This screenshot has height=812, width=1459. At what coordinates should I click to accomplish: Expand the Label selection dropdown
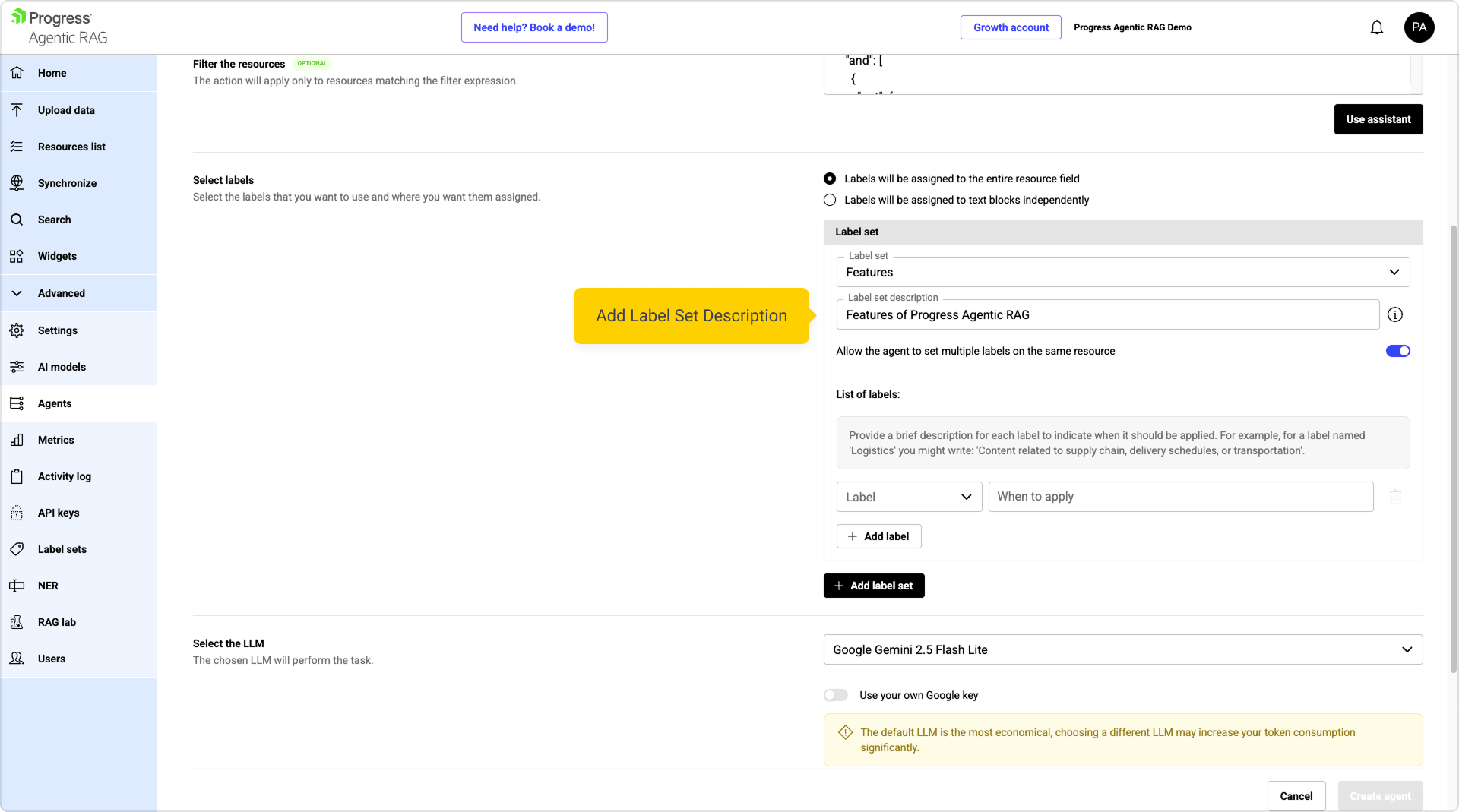[x=909, y=497]
